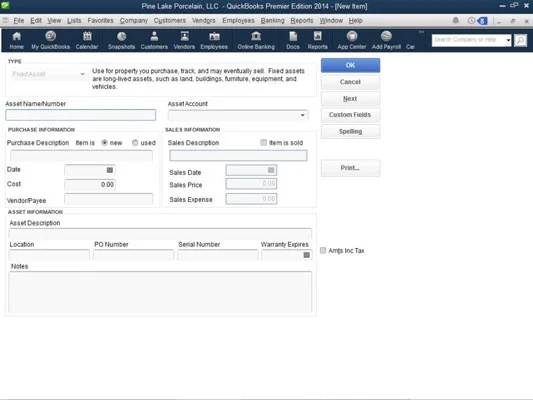
Task: Click the Next button
Action: click(x=350, y=99)
